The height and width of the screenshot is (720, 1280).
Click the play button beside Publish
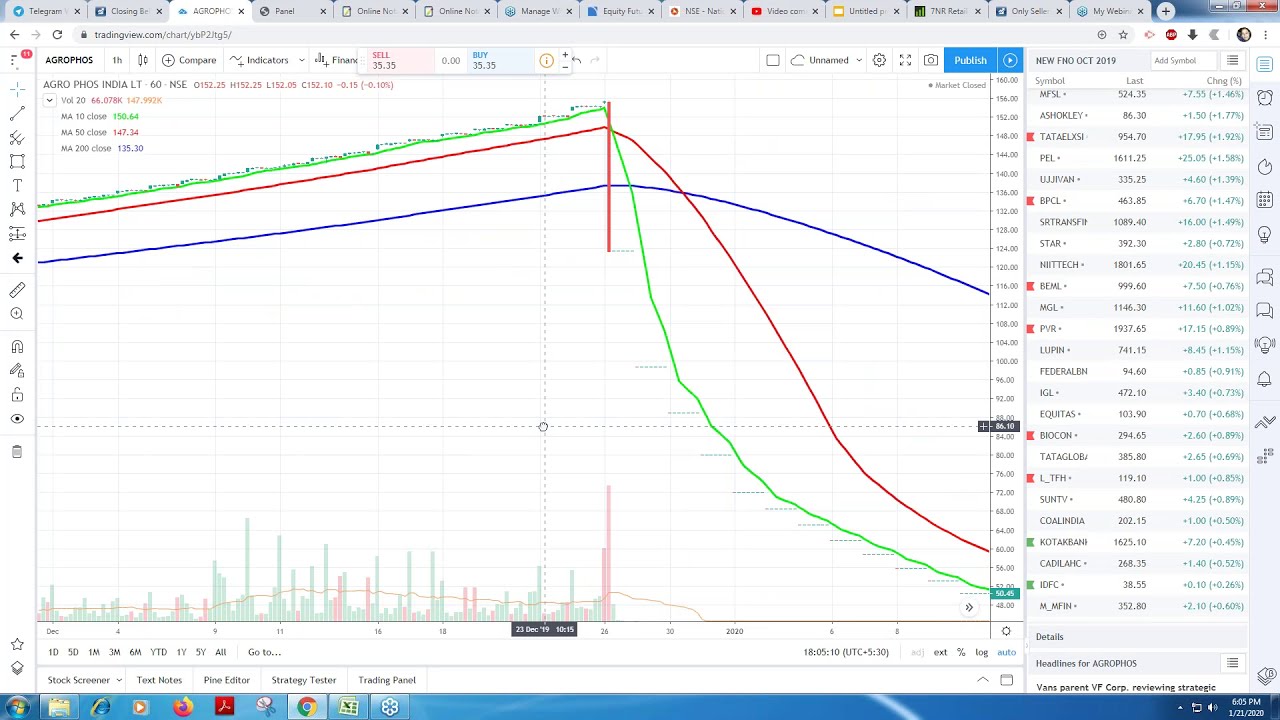tap(1010, 60)
